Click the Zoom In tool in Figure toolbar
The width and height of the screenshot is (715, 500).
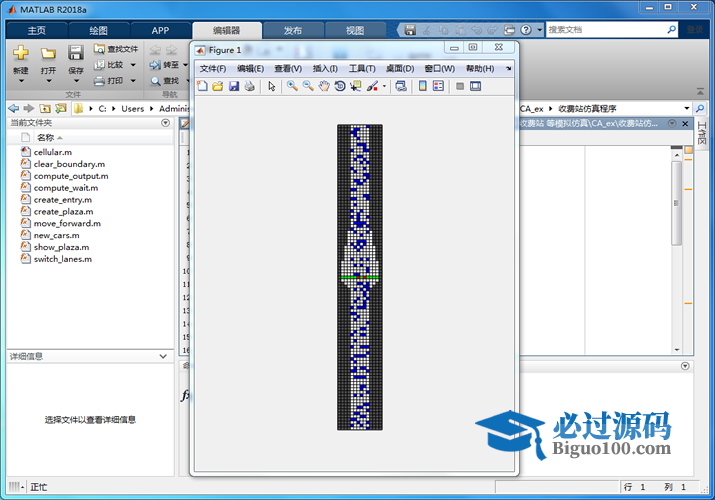tap(291, 86)
